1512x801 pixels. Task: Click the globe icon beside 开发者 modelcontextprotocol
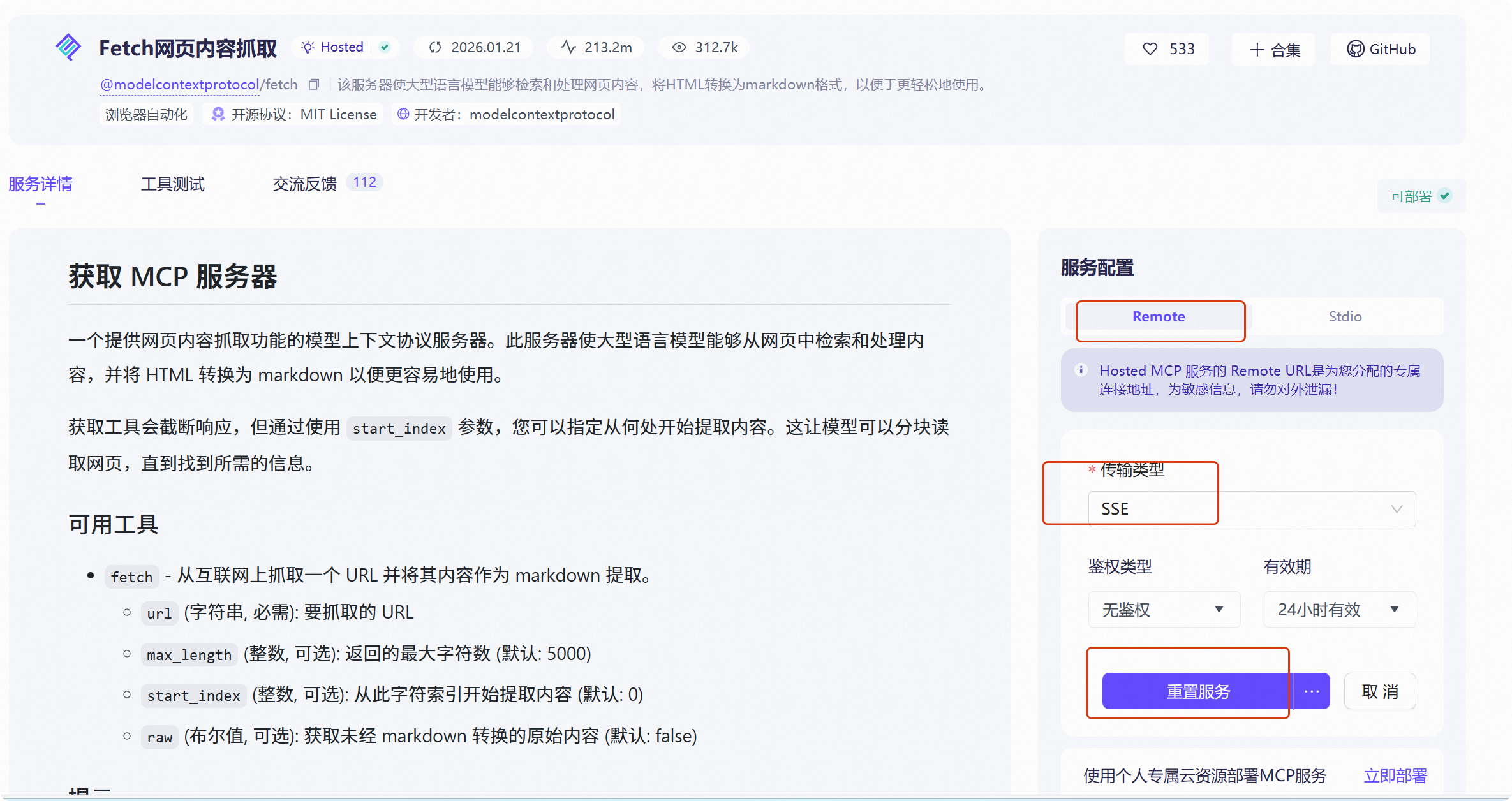click(403, 114)
